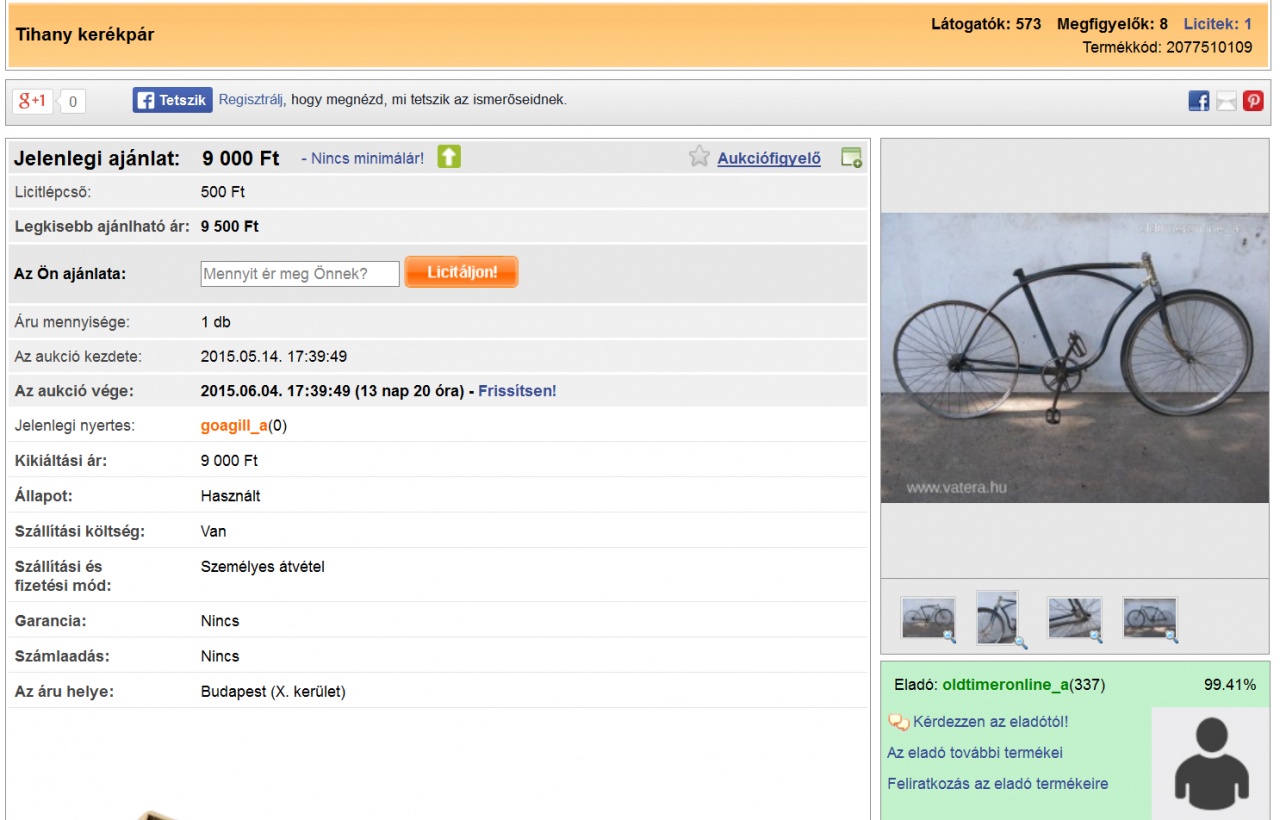The width and height of the screenshot is (1280, 820).
Task: Click the Frissítsen! refresh link
Action: (517, 391)
